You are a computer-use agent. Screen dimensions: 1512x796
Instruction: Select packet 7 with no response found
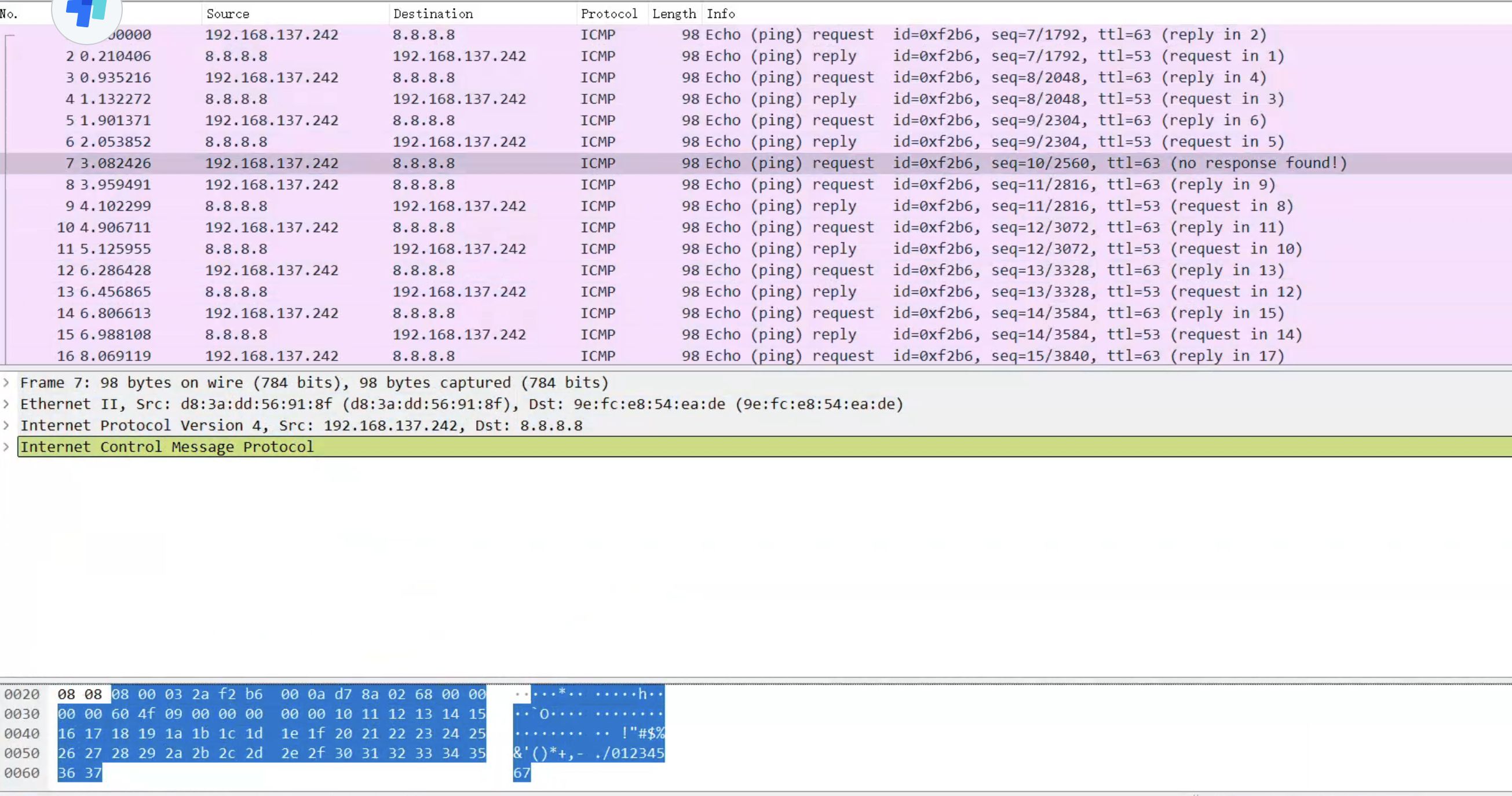tap(704, 163)
